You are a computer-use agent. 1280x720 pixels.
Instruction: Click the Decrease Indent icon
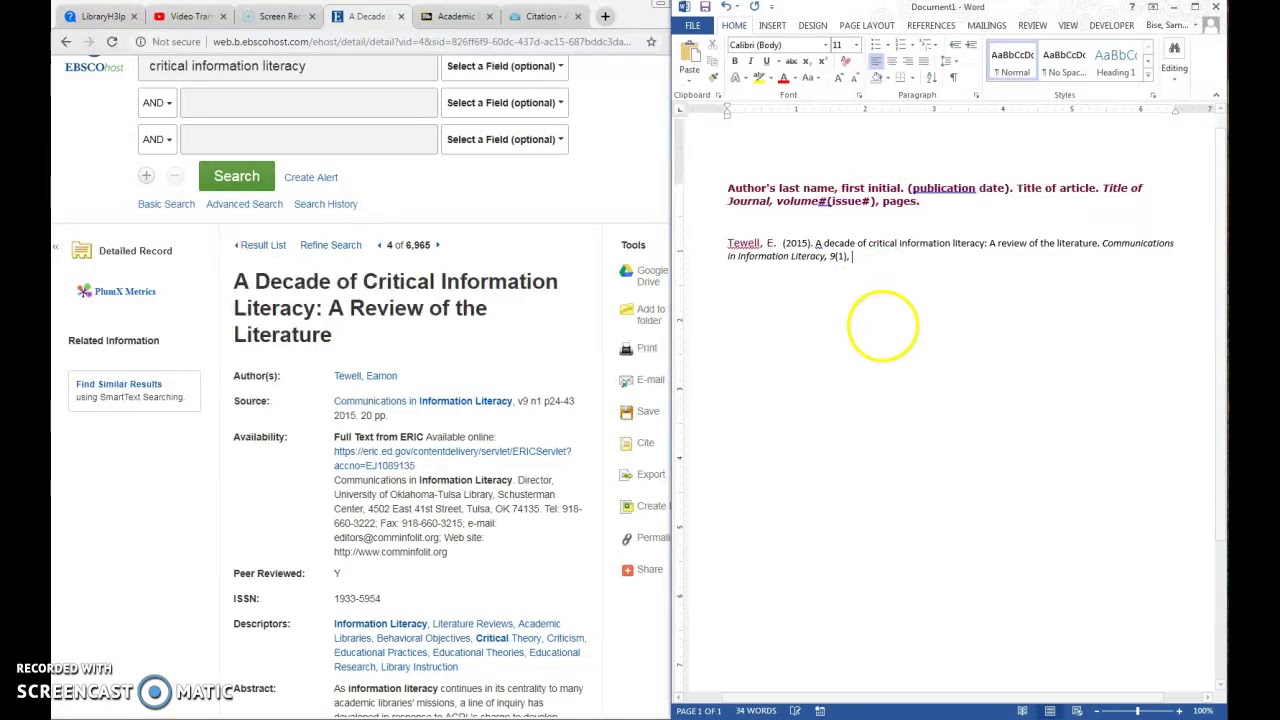pos(955,45)
